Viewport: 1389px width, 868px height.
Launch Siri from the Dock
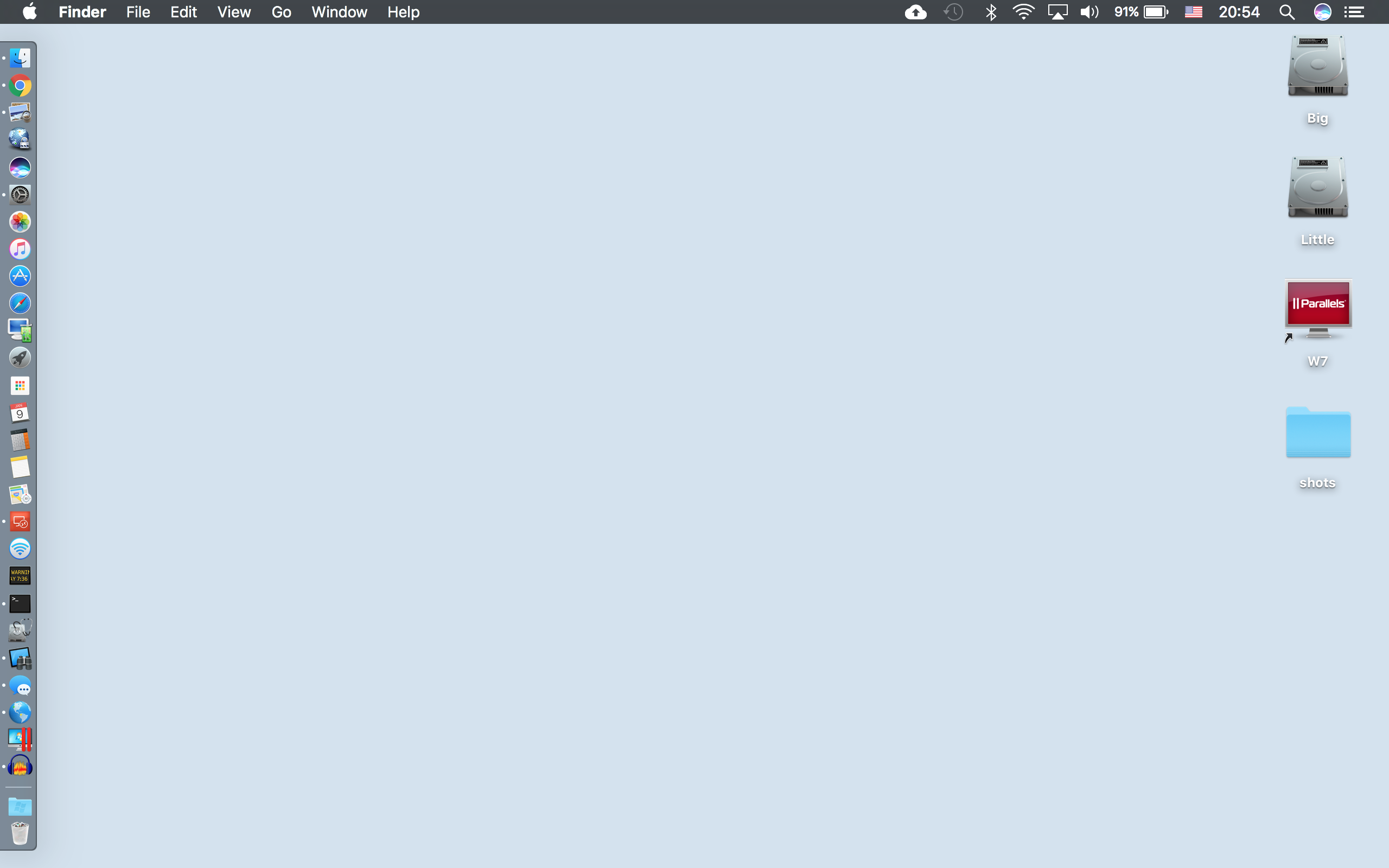click(x=20, y=168)
